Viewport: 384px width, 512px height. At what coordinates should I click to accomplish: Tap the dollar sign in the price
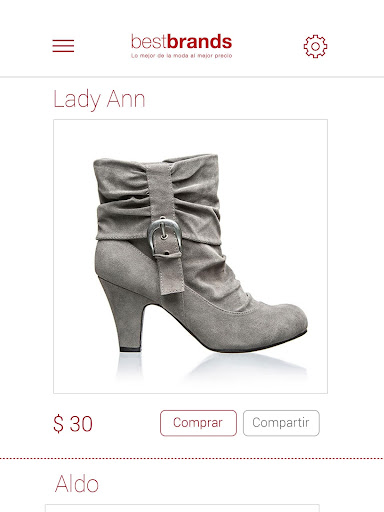pyautogui.click(x=58, y=424)
